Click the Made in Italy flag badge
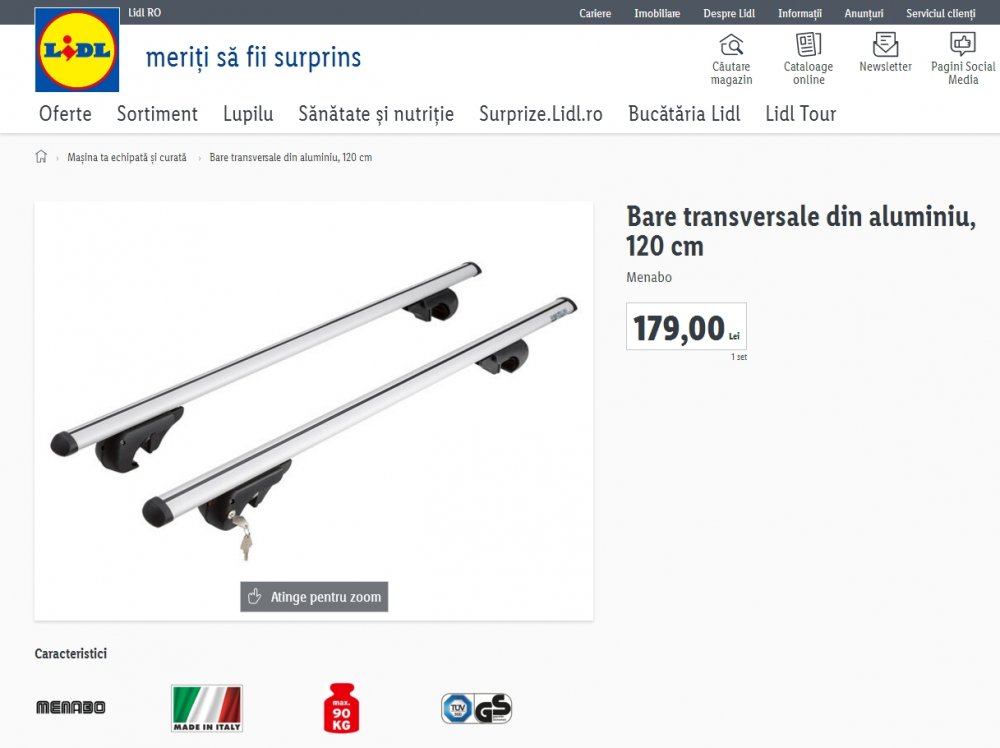 coord(207,708)
